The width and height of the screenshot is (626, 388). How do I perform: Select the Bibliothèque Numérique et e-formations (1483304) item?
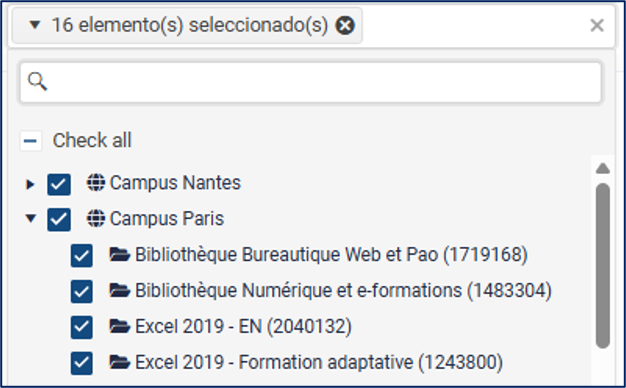tap(343, 290)
